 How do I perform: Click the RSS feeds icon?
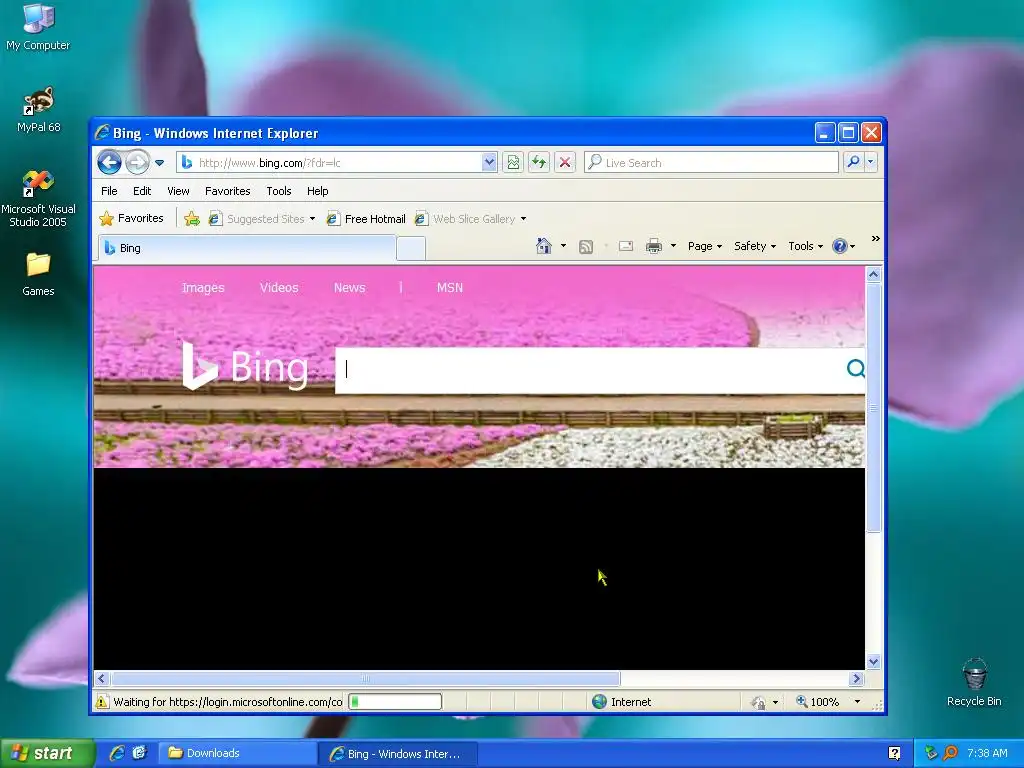coord(586,246)
